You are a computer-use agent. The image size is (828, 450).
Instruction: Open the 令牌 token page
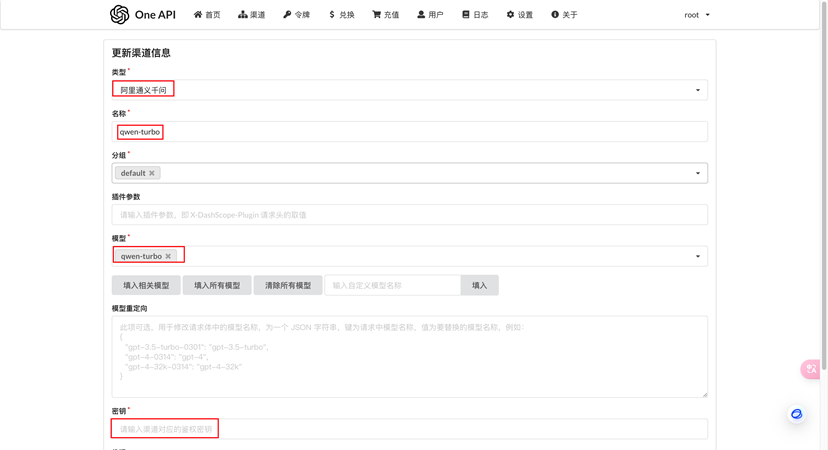(296, 15)
